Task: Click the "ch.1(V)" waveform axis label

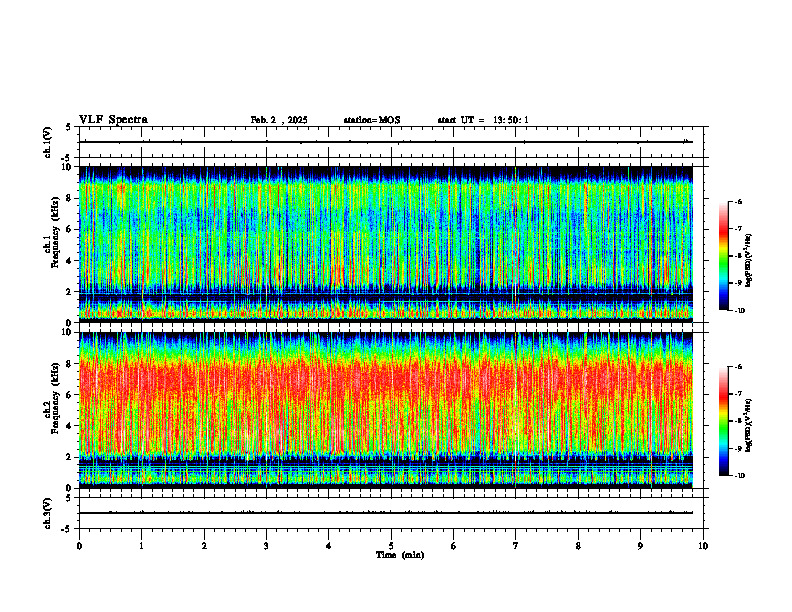Action: [x=48, y=142]
